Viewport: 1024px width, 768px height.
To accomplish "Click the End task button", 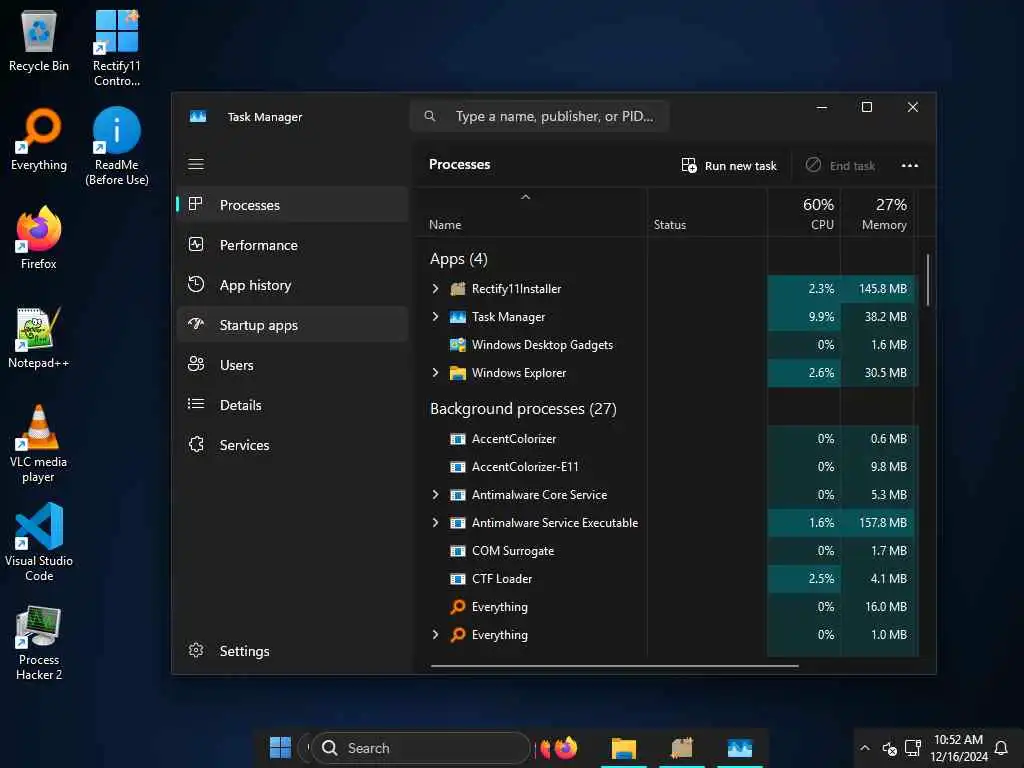I will point(840,165).
